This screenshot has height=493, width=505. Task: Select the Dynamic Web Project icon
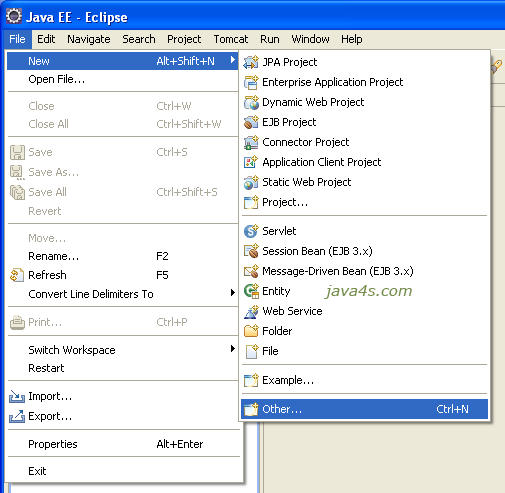coord(251,102)
